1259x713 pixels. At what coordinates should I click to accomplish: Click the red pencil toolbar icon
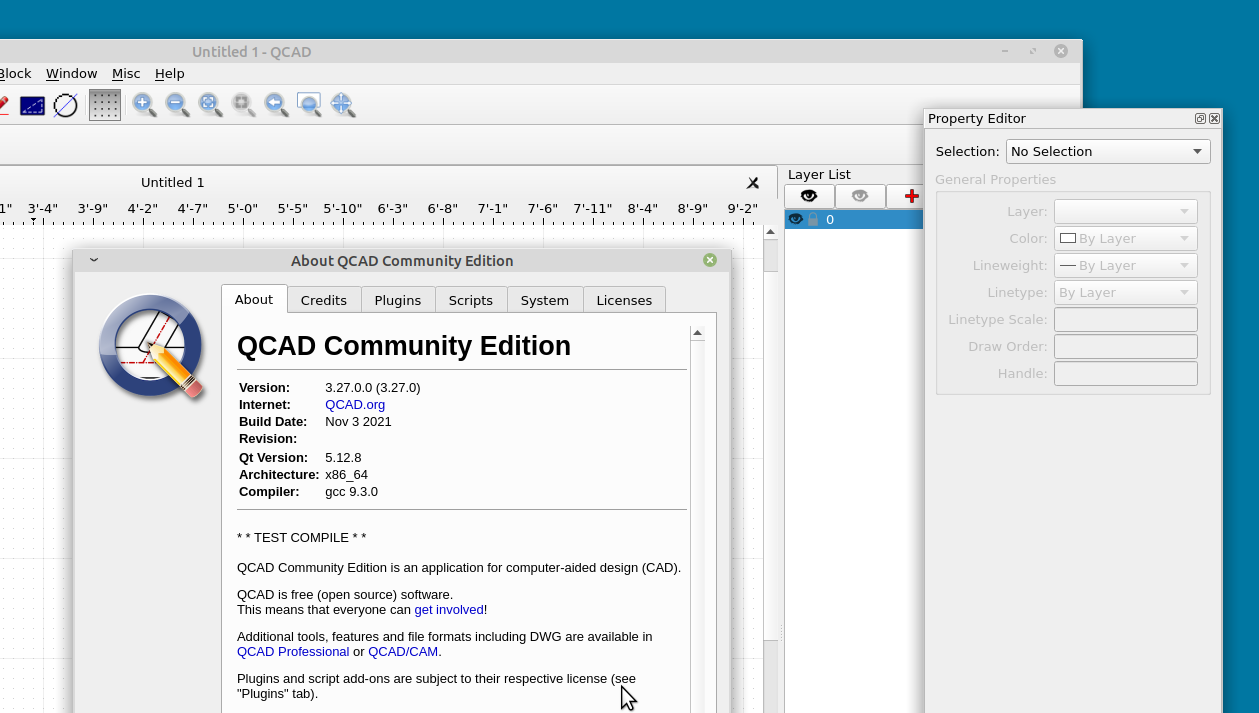point(3,105)
